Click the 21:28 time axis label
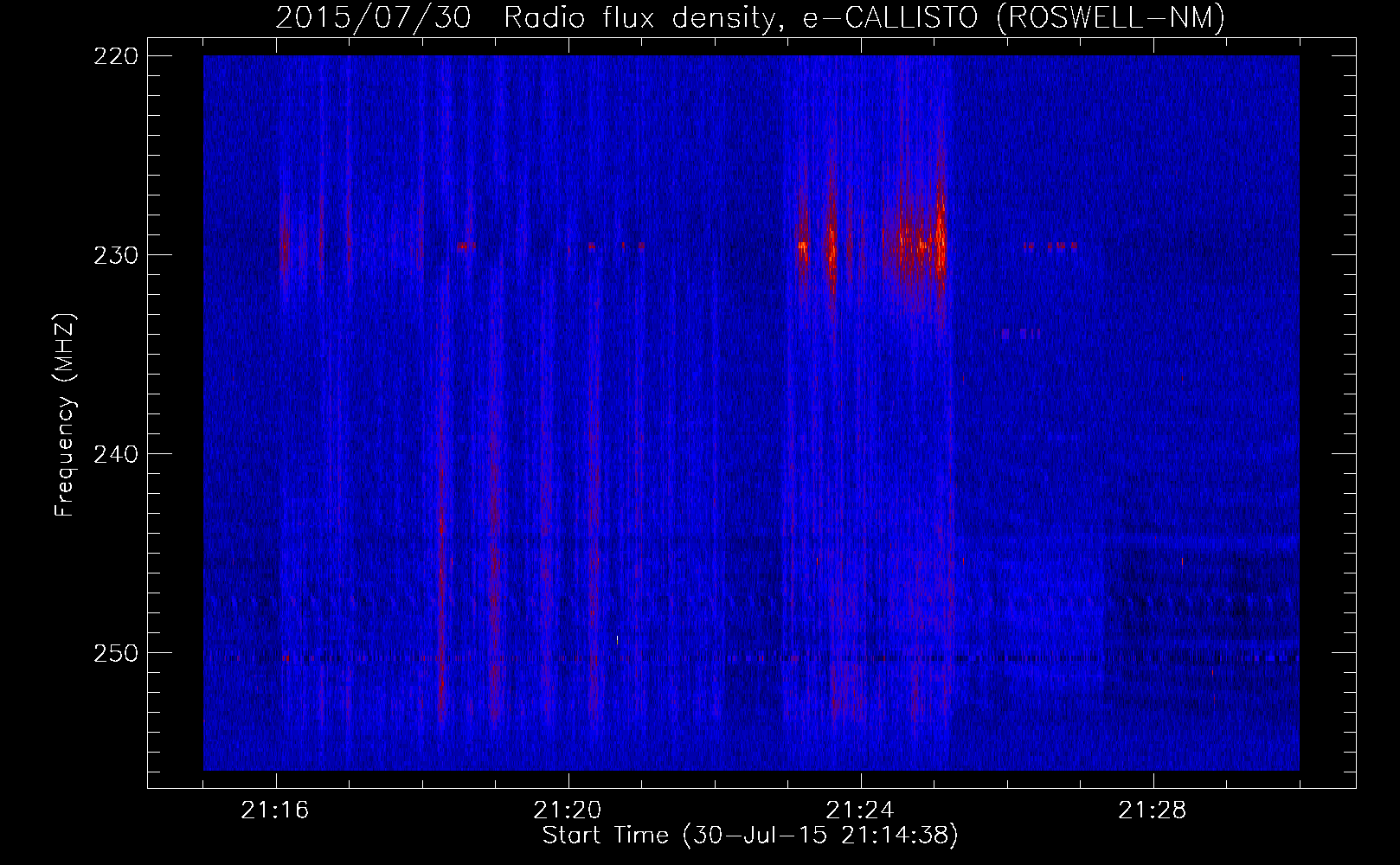Viewport: 1400px width, 865px height. [x=1153, y=811]
